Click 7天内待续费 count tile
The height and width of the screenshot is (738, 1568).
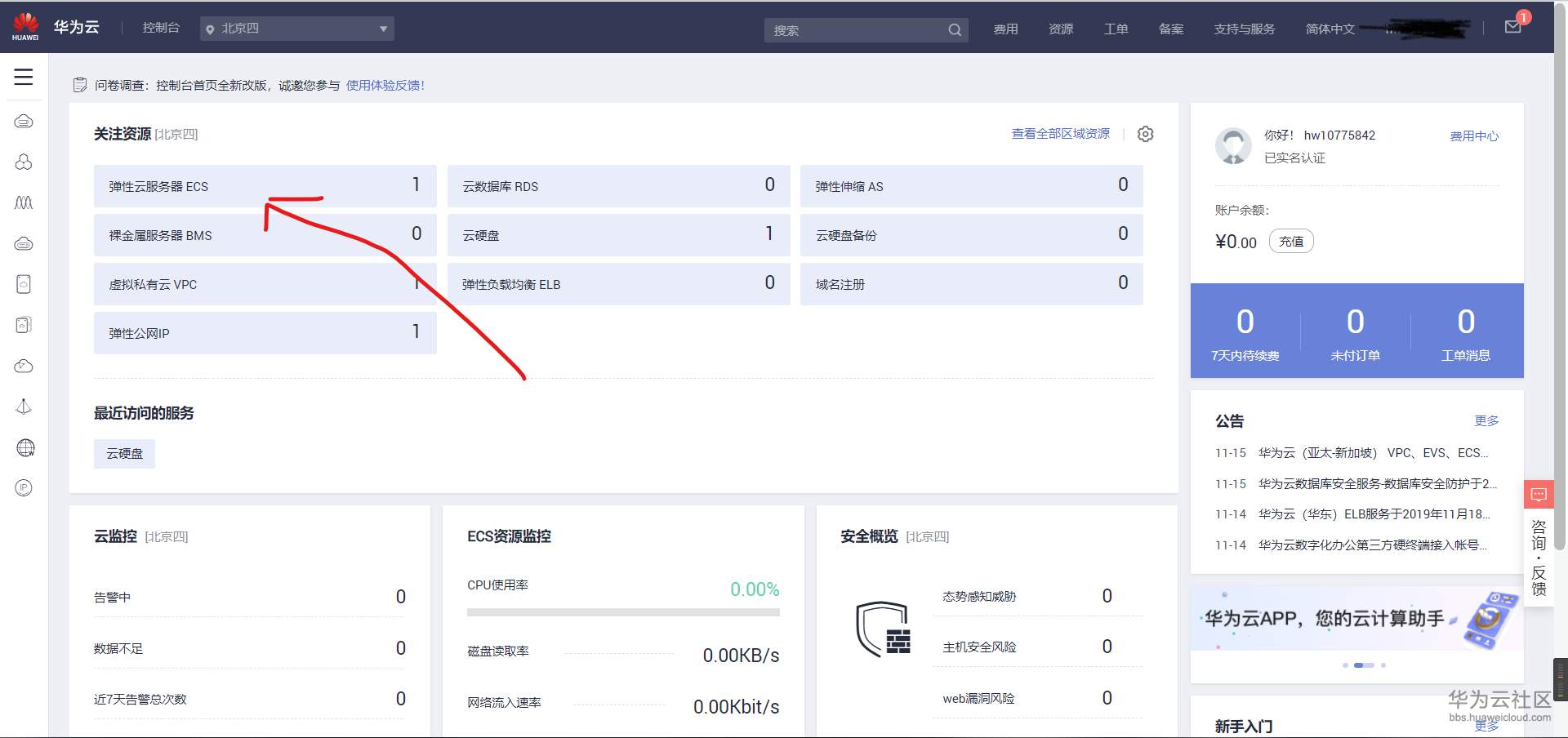(1245, 332)
